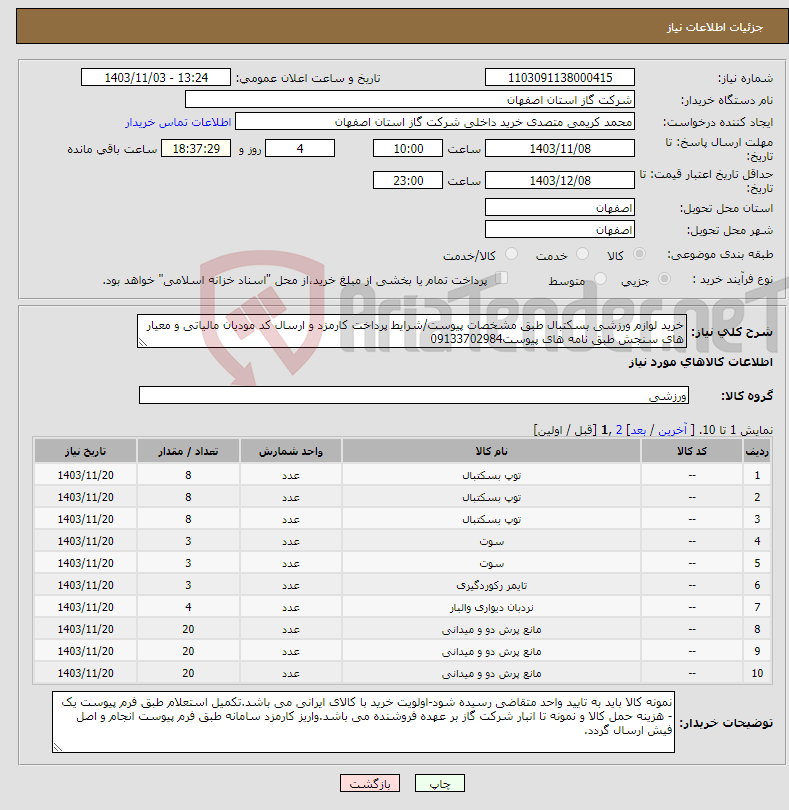Click تایمر رکوردگیری item name
Viewport: 789px width, 810px height.
pos(491,585)
